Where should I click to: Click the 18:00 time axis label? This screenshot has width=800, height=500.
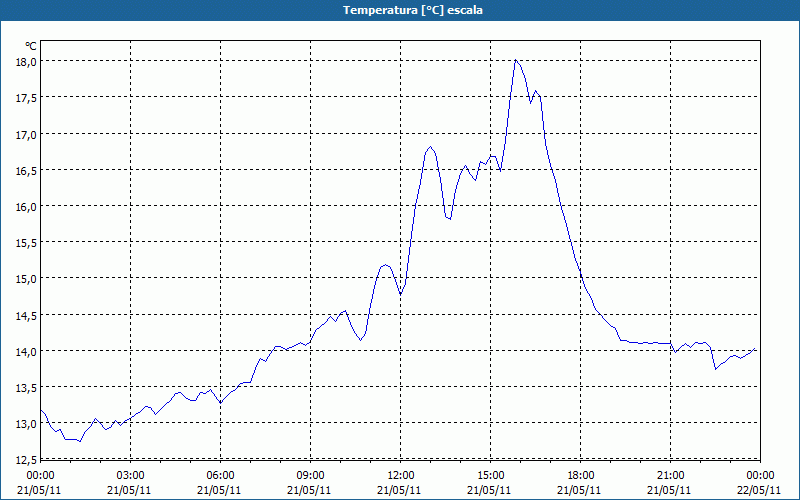pos(581,476)
